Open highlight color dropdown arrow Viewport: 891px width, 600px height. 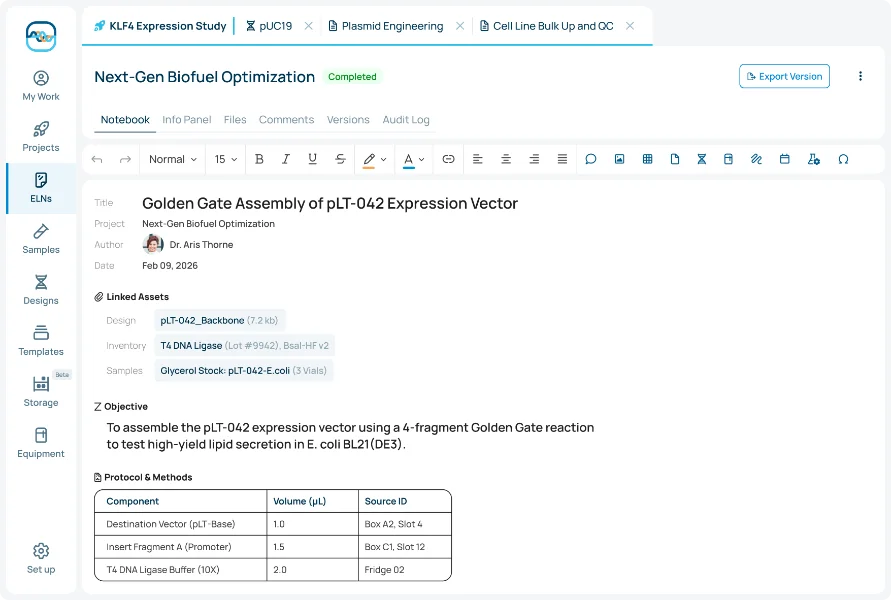click(384, 160)
